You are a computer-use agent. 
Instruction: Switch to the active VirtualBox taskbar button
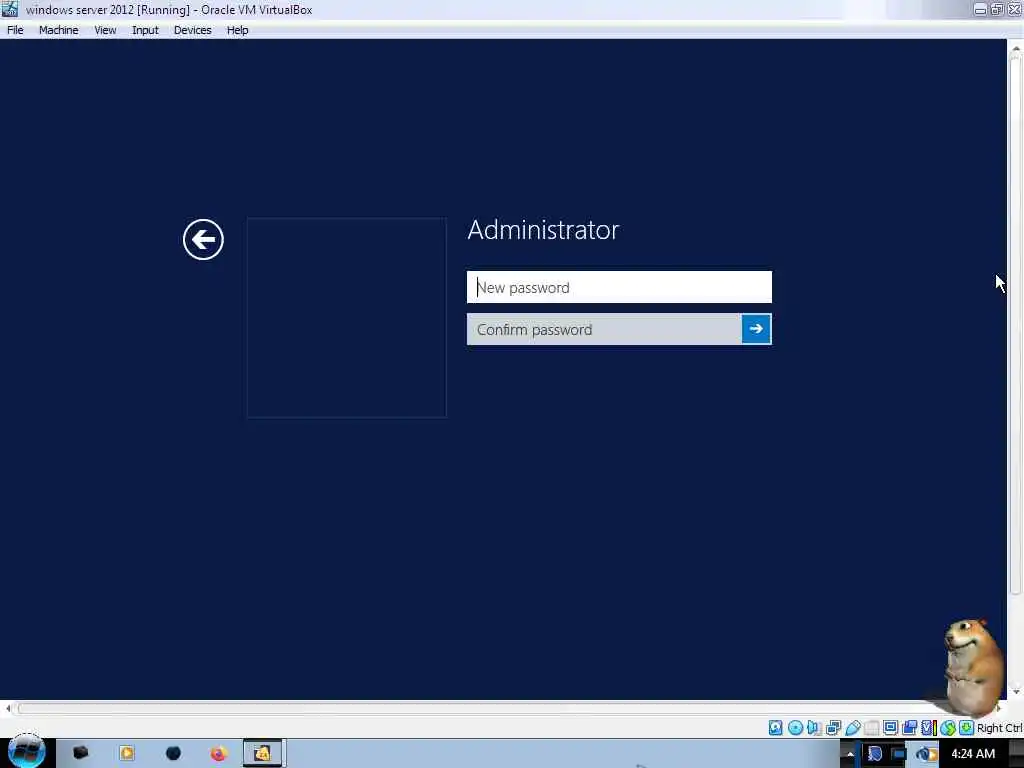(x=263, y=753)
